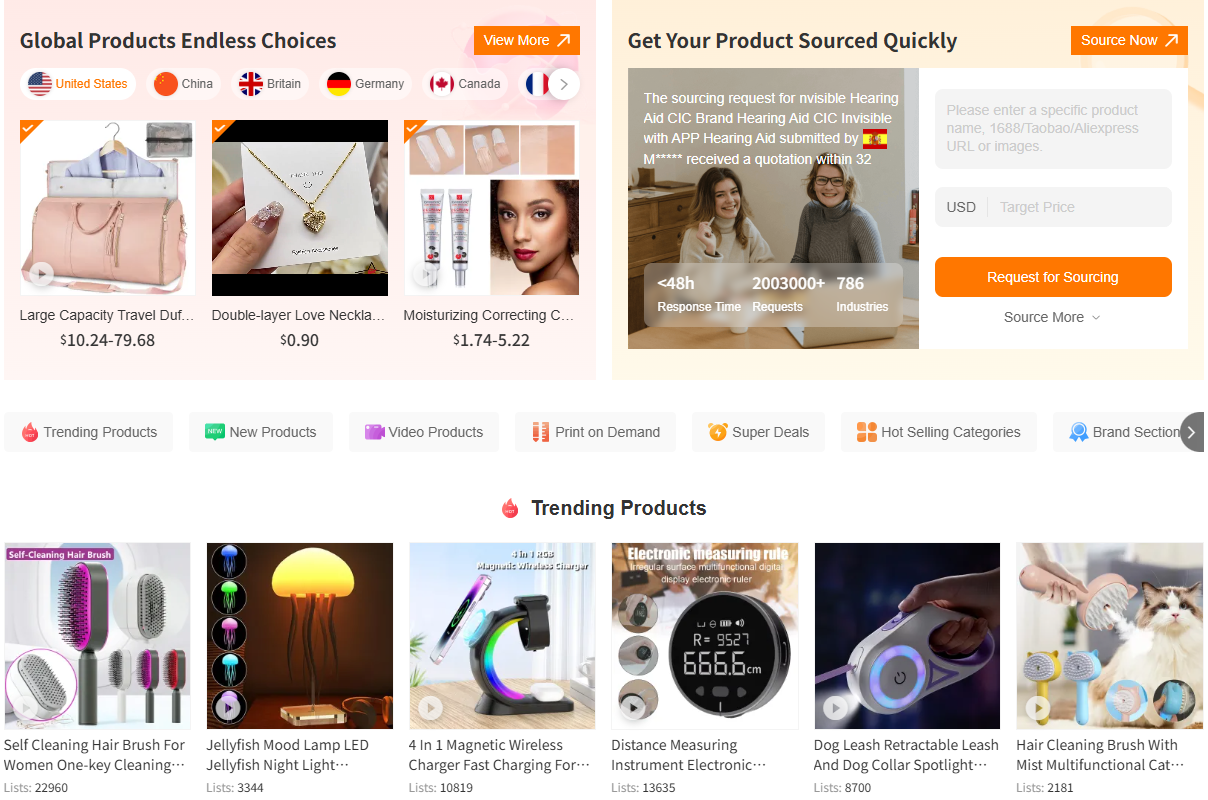Click the View More button
Image resolution: width=1208 pixels, height=800 pixels.
pyautogui.click(x=526, y=40)
